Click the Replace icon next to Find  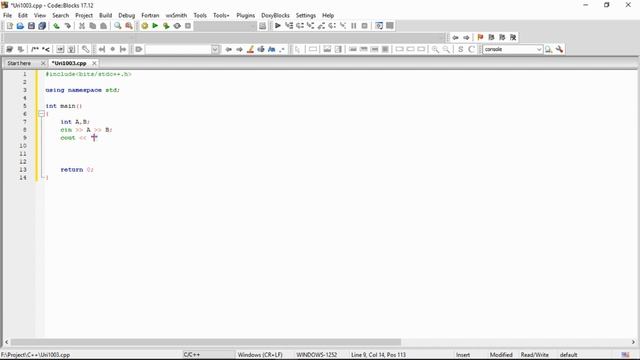pos(129,26)
